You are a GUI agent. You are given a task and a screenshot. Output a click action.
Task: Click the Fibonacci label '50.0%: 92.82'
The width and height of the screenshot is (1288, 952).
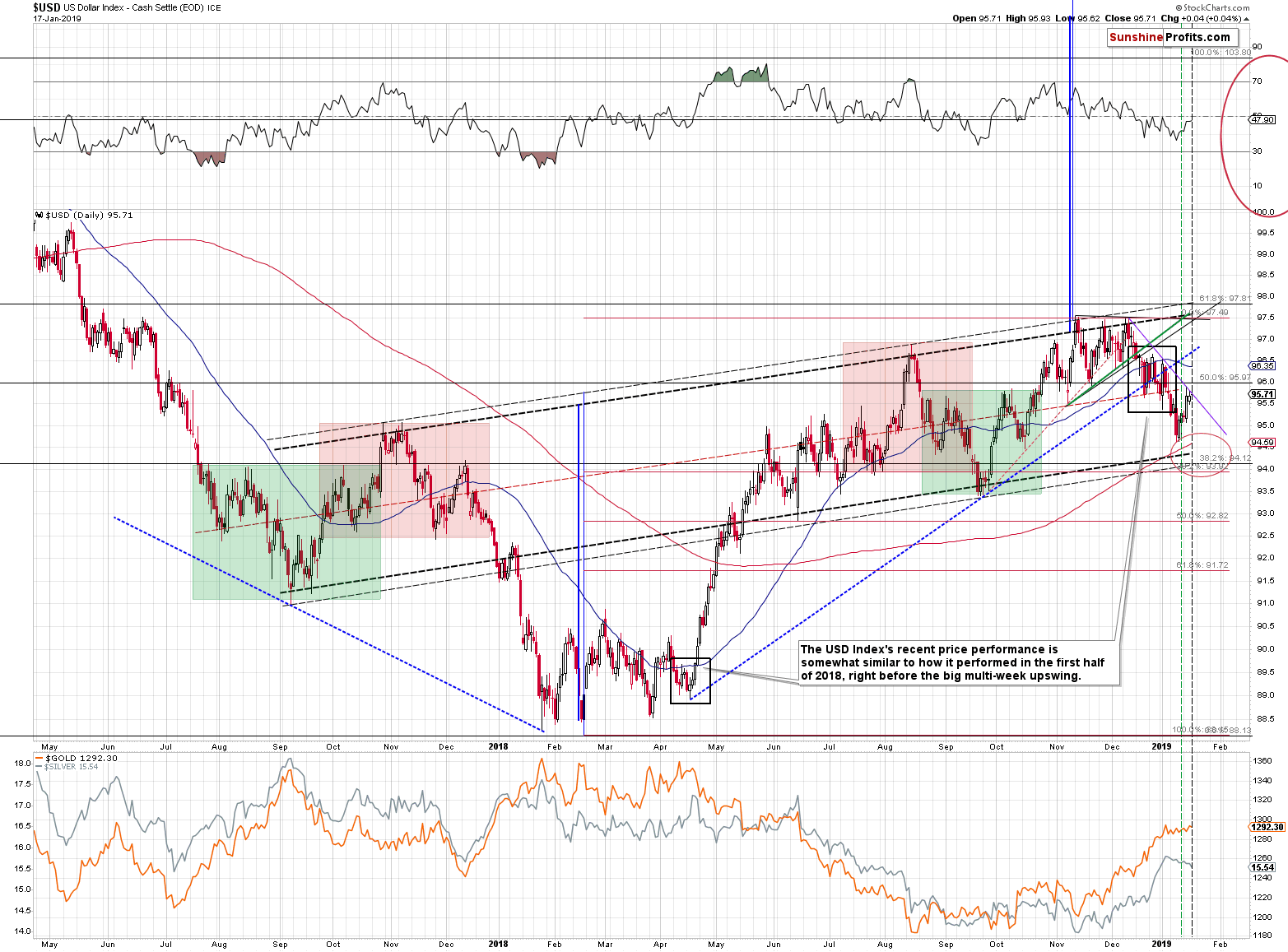coord(1202,516)
